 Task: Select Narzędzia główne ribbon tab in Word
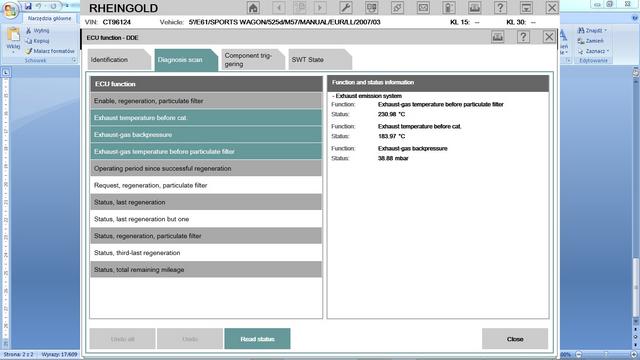pyautogui.click(x=49, y=18)
